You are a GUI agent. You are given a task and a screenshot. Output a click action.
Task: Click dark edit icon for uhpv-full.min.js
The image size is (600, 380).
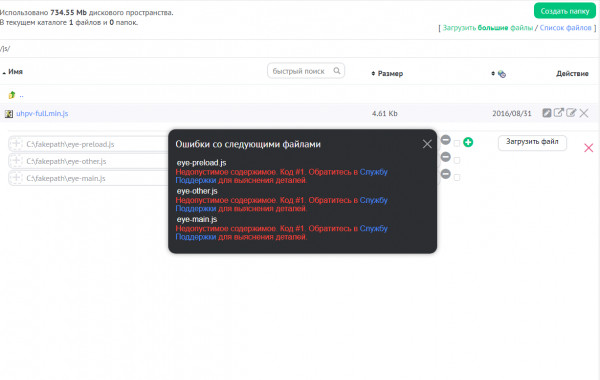[547, 113]
